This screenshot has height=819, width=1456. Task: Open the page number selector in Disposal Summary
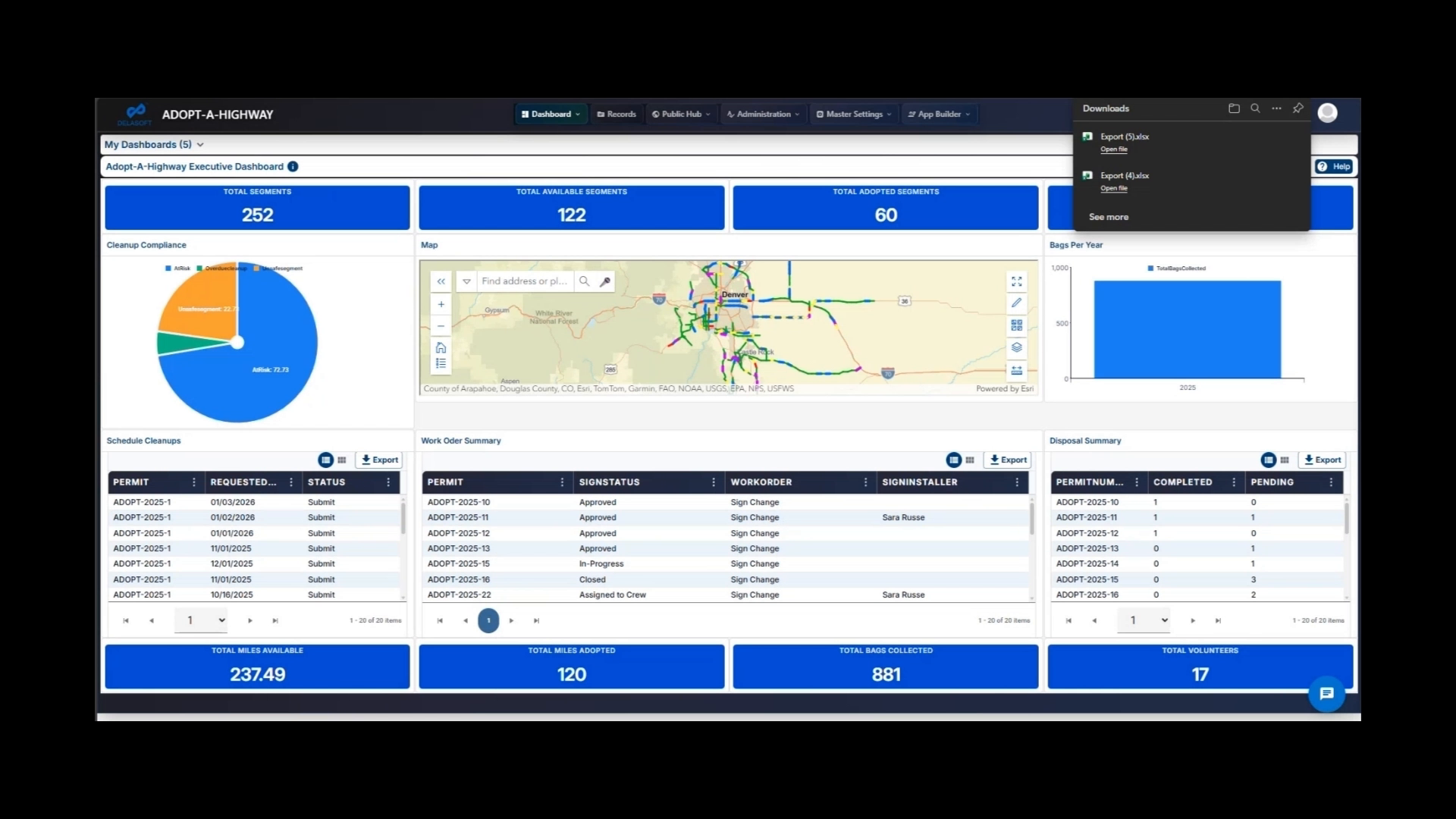tap(1144, 620)
